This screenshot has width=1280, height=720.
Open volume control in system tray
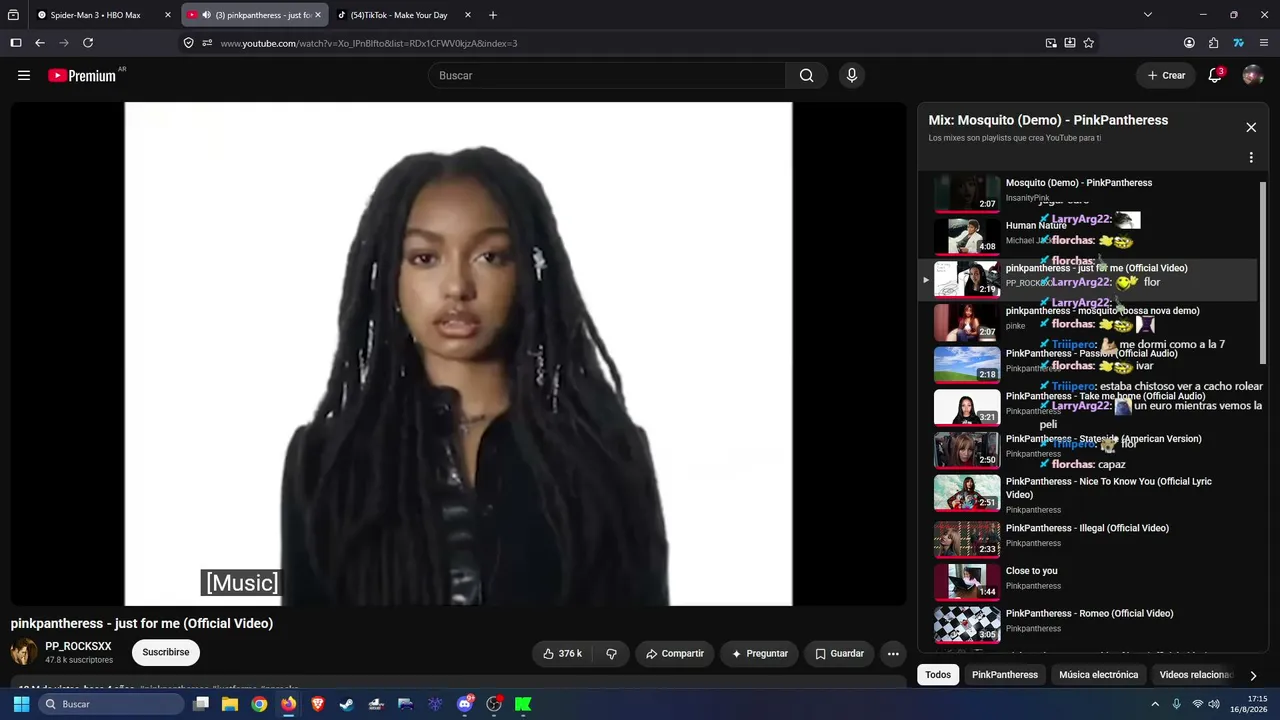(x=1214, y=704)
